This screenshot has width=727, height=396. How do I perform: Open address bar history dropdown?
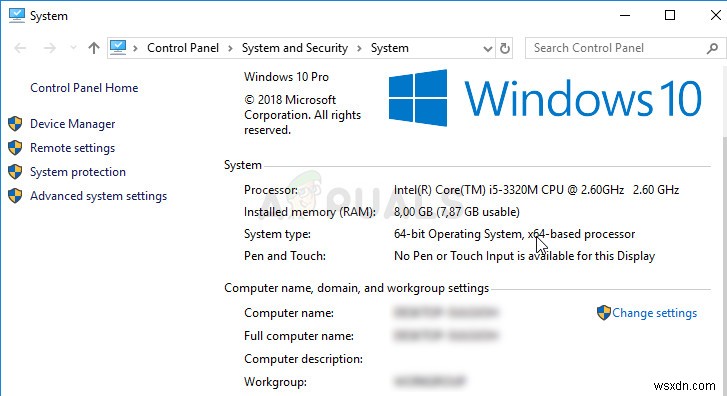[x=487, y=48]
